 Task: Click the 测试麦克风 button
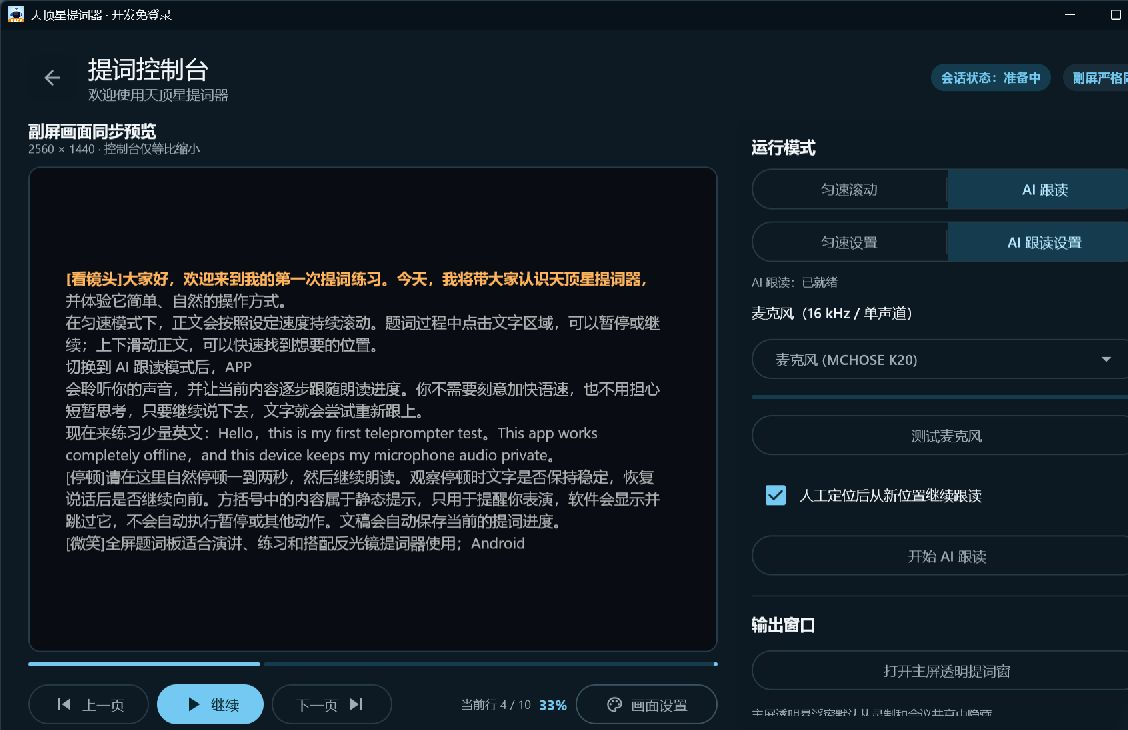click(940, 436)
